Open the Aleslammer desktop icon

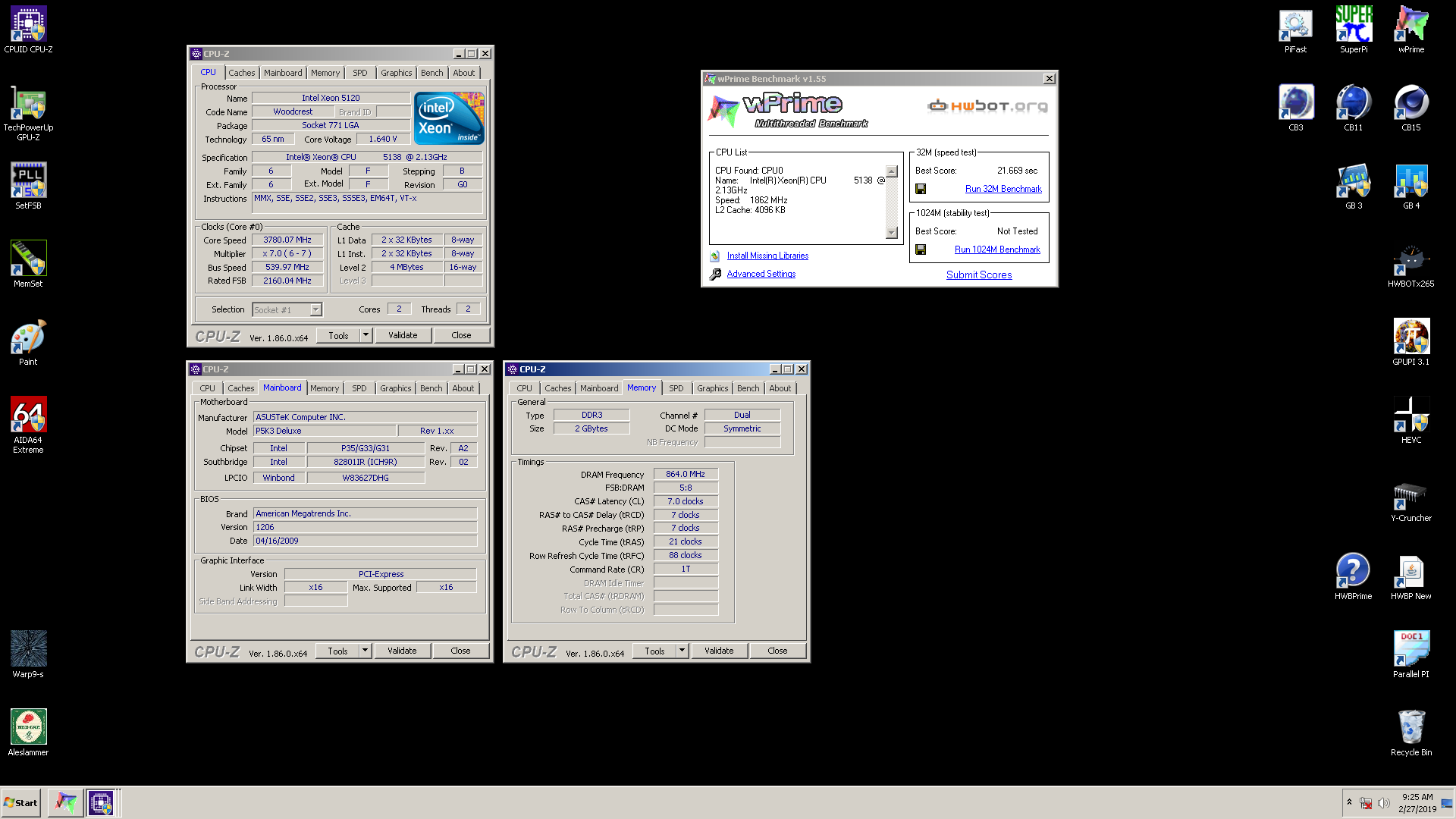(28, 733)
